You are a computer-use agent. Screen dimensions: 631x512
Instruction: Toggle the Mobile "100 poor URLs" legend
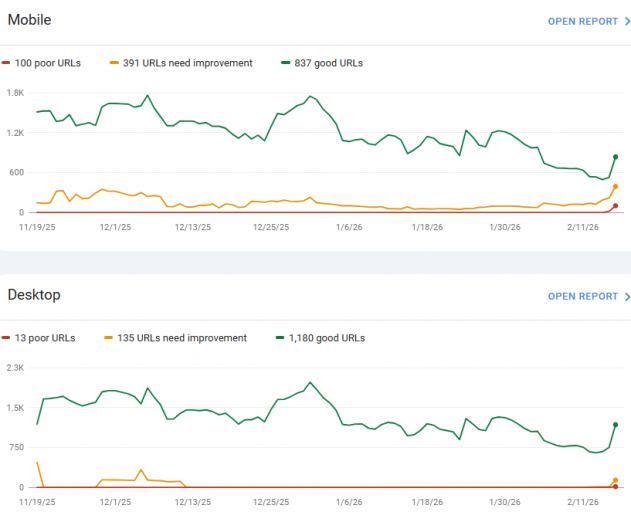pyautogui.click(x=47, y=63)
